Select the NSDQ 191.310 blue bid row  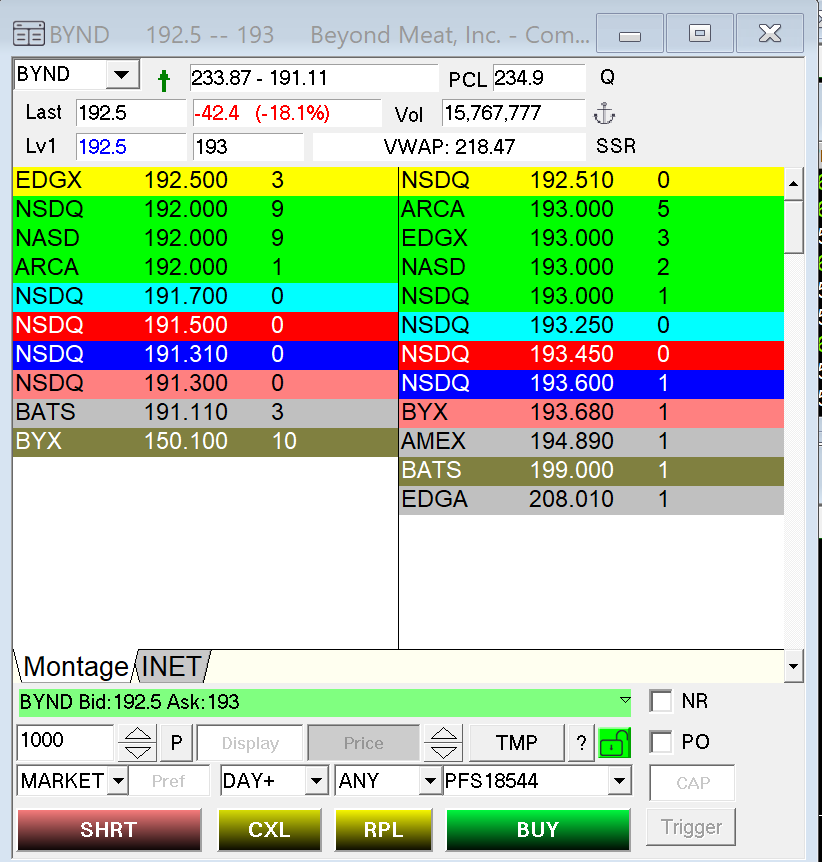pyautogui.click(x=205, y=354)
